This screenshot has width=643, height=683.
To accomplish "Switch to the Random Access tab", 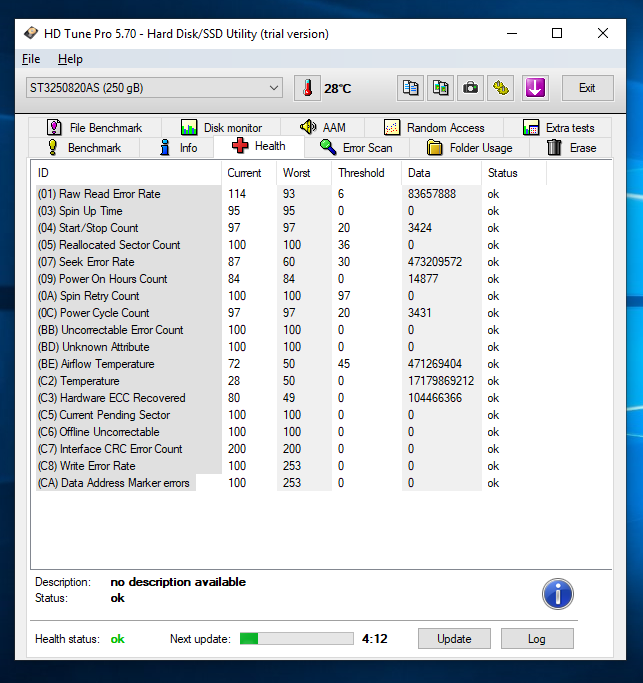I will (x=434, y=128).
